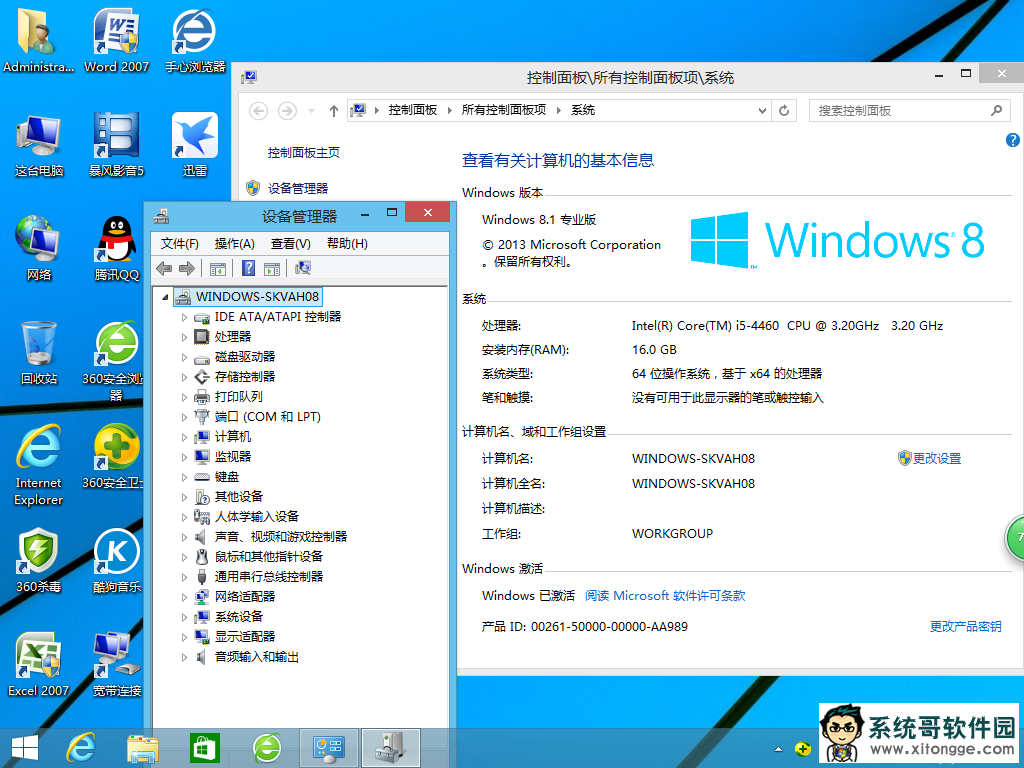
Task: Open the 回收站 desktop icon
Action: [39, 353]
